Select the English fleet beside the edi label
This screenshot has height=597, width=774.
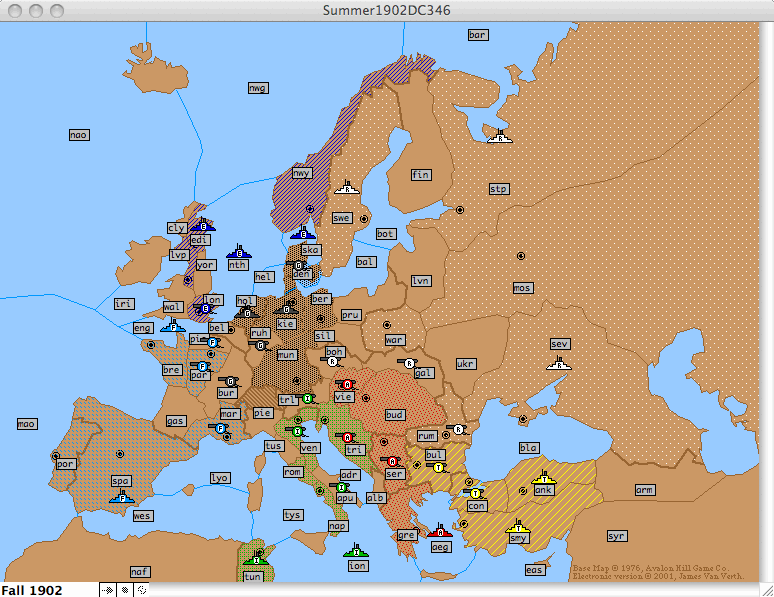(203, 225)
